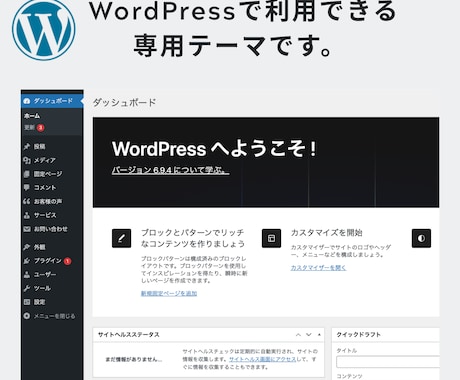The height and width of the screenshot is (380, 460).
Task: Click the pushpin icon for 投稿
Action: (x=27, y=146)
